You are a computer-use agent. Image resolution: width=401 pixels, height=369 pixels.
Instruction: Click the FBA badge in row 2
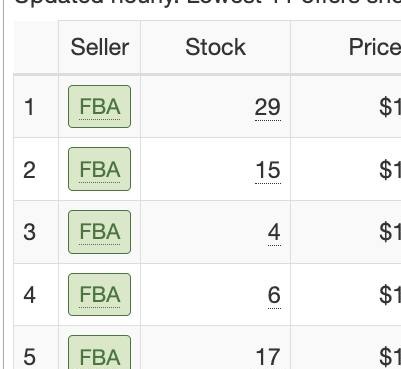99,169
